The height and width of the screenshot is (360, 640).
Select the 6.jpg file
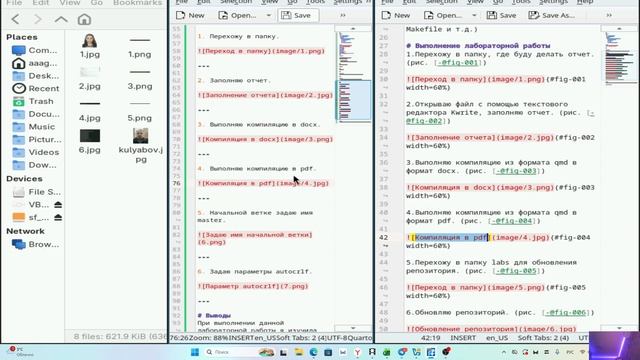click(90, 142)
